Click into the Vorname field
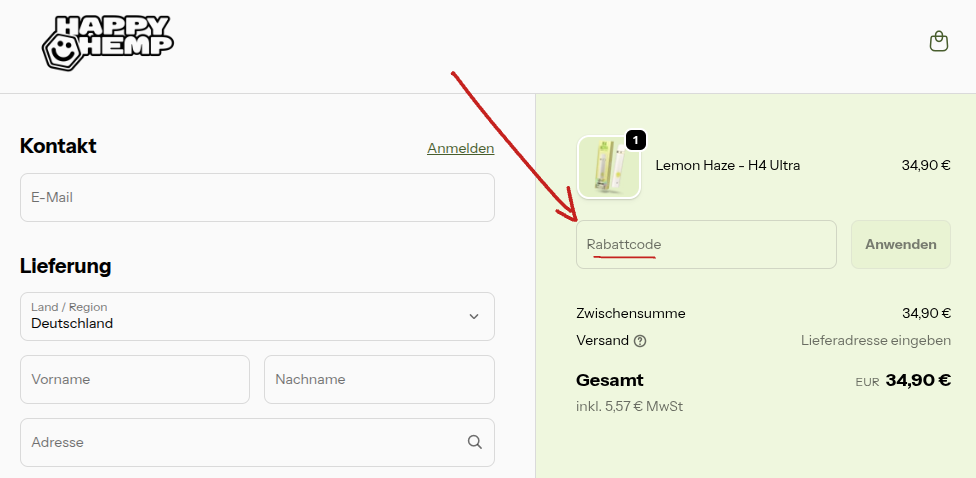Image resolution: width=976 pixels, height=478 pixels. click(134, 379)
